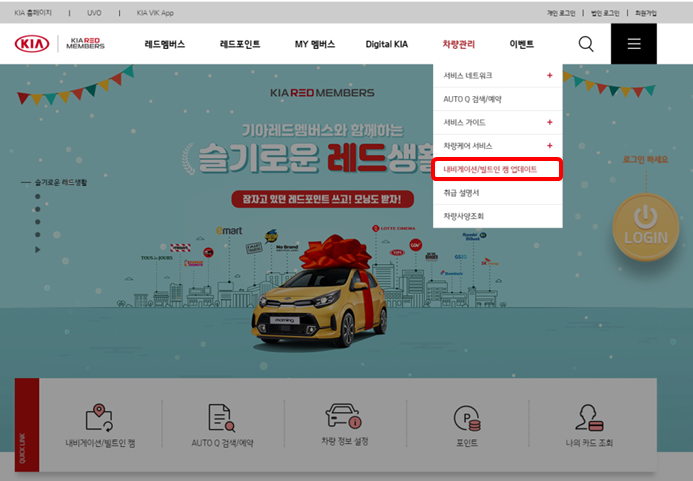Open 차량 정보 설정 car icon
The height and width of the screenshot is (481, 693).
(x=344, y=416)
